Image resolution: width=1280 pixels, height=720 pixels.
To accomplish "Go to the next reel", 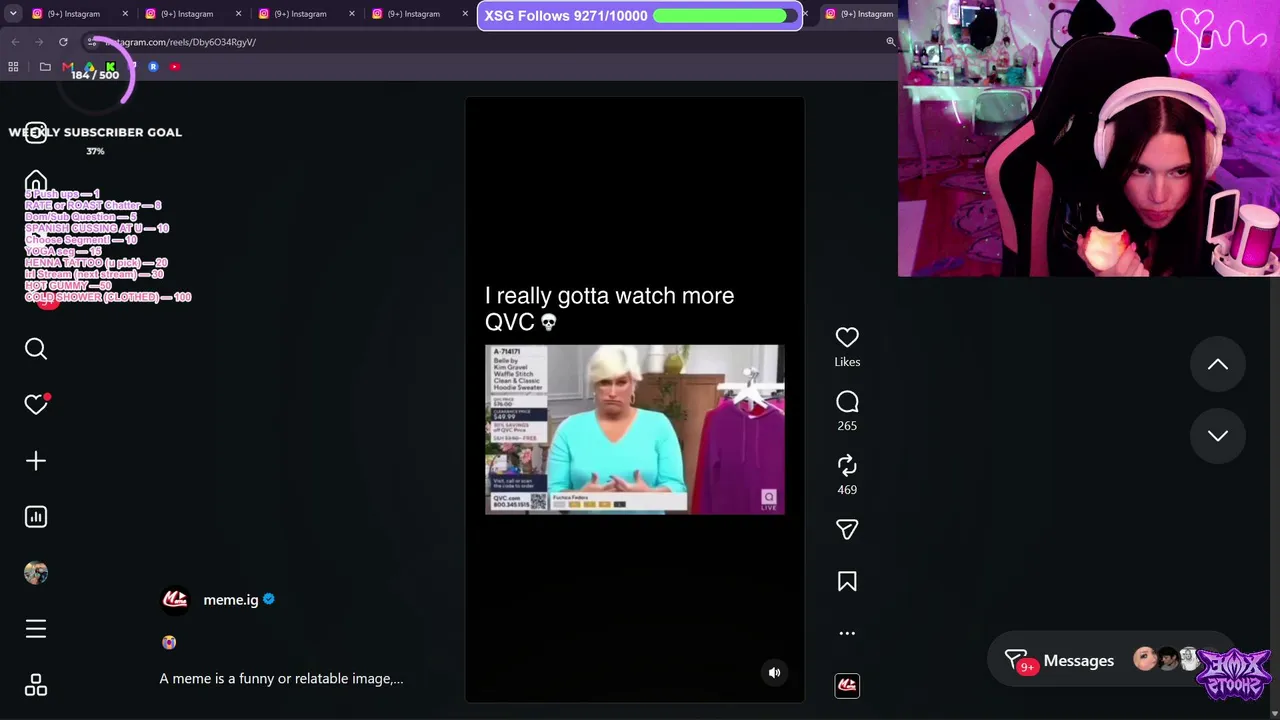I will coord(1217,435).
